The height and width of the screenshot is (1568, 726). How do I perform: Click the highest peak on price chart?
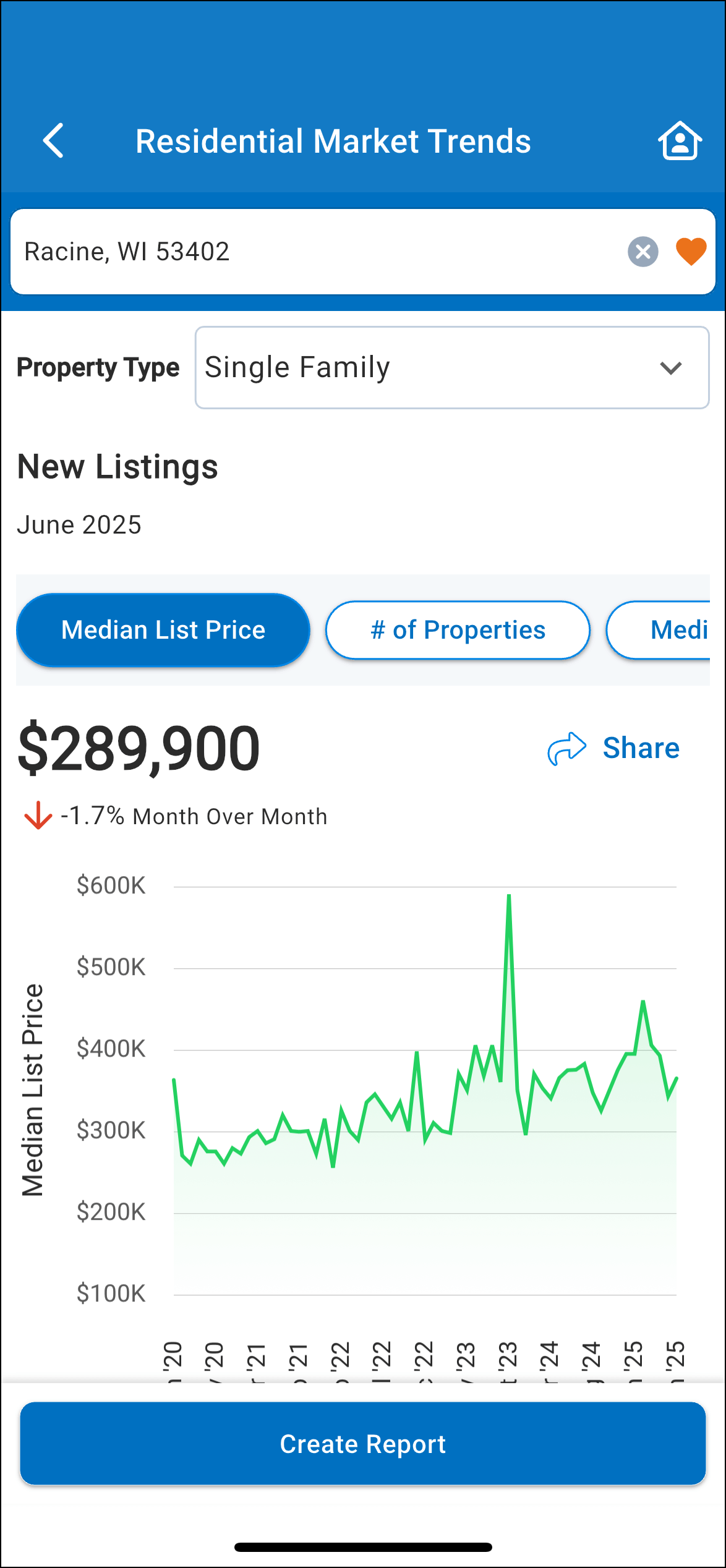[509, 896]
